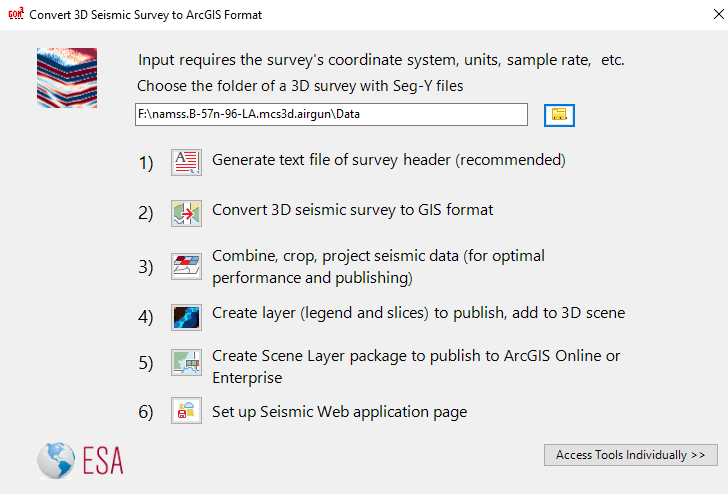The height and width of the screenshot is (494, 728).
Task: Click the Convert 3D seismic survey icon
Action: [x=186, y=213]
